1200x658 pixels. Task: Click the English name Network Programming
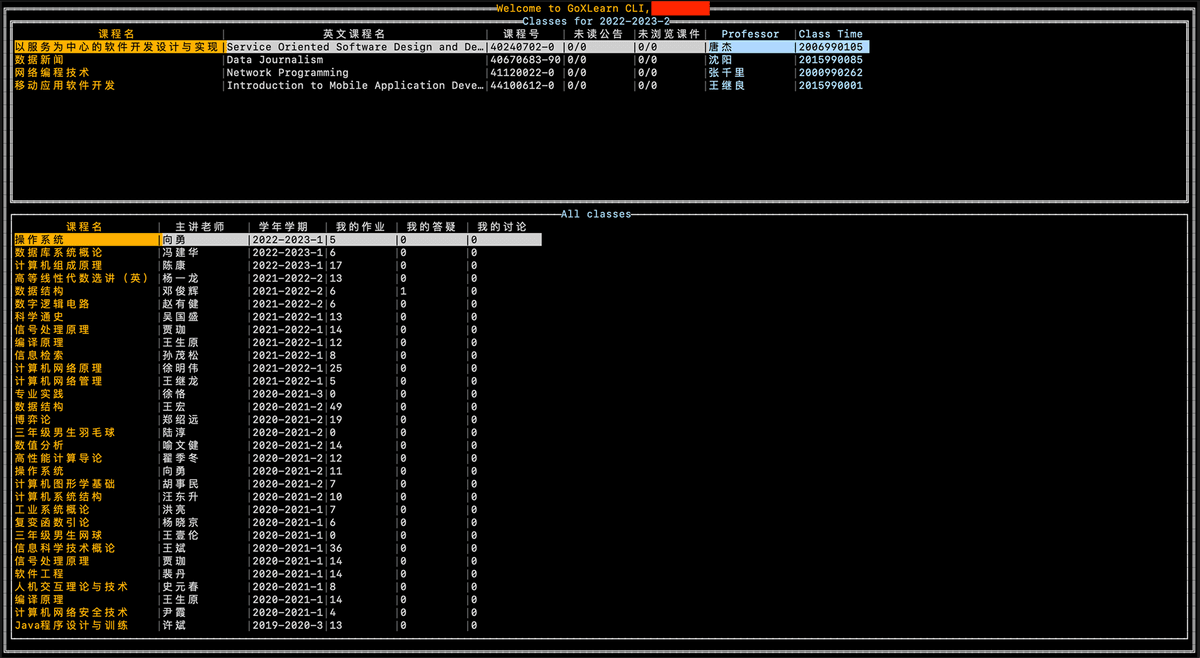[288, 73]
